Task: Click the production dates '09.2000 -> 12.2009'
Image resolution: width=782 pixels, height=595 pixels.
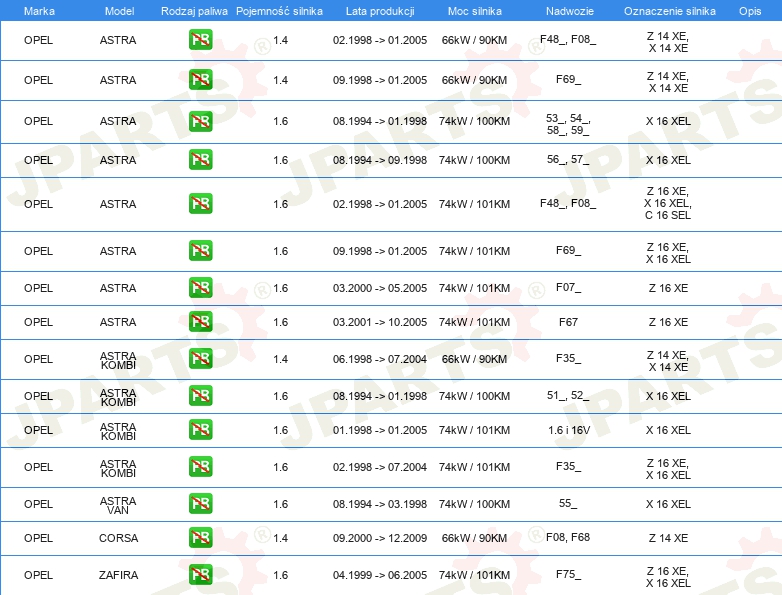Action: [380, 538]
